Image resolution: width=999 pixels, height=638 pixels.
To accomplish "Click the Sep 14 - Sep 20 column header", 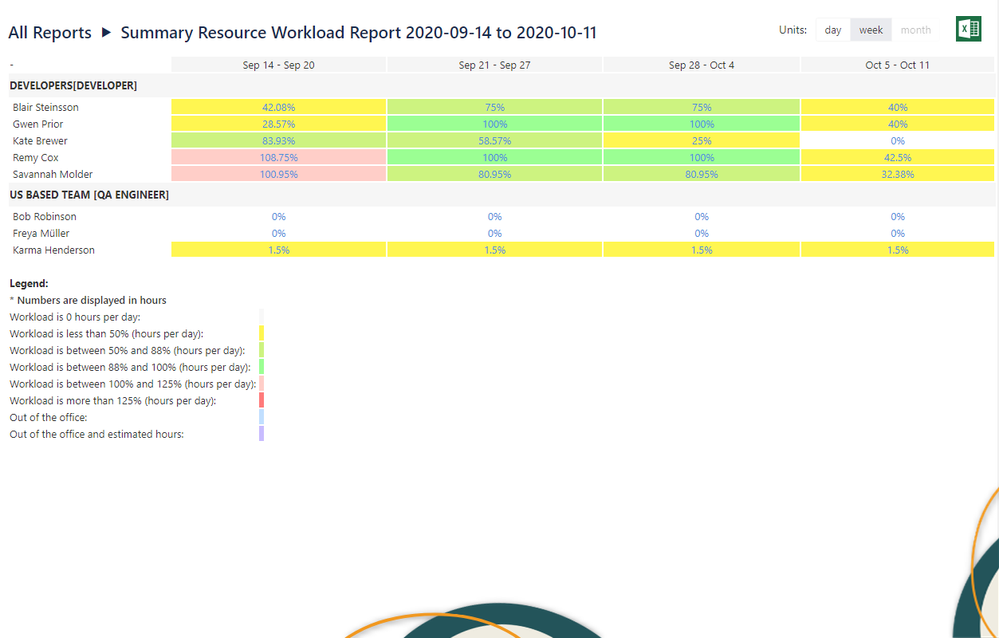I will click(x=278, y=65).
